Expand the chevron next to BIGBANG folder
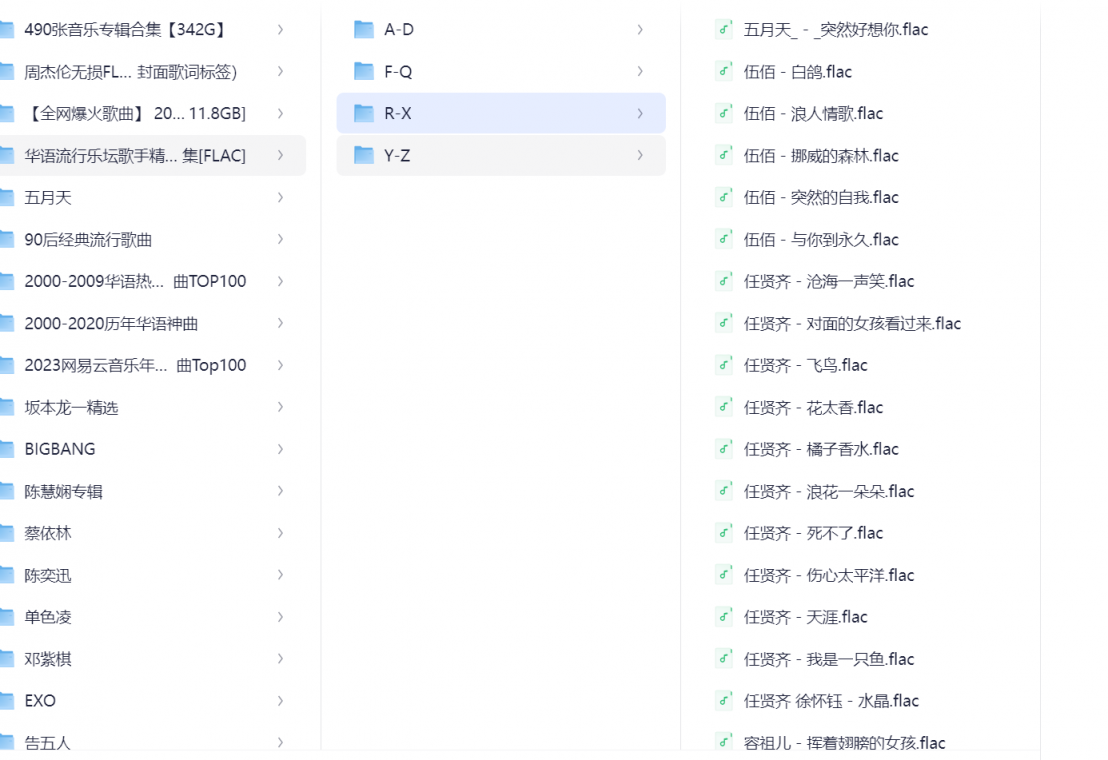 280,450
